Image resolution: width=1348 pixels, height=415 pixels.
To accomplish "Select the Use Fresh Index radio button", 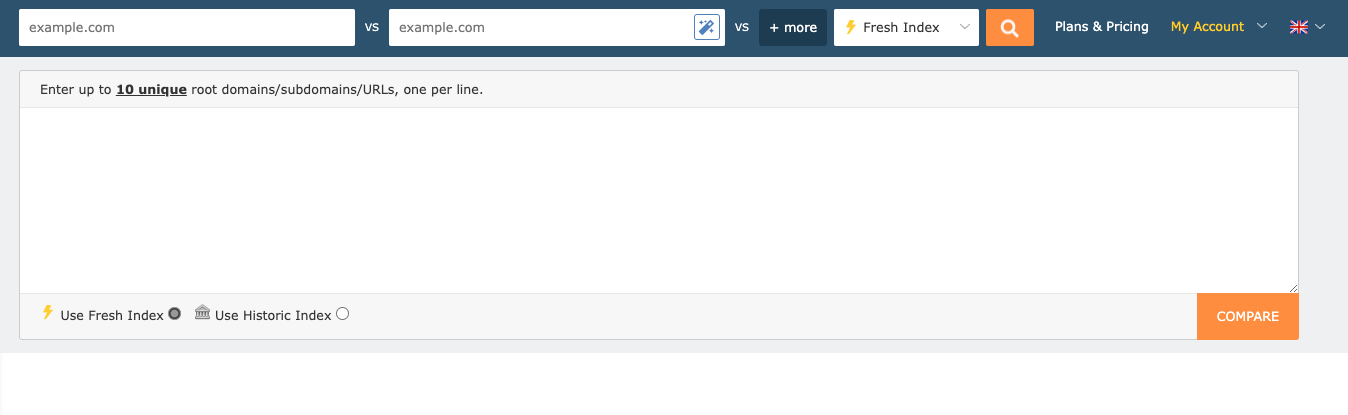I will (x=175, y=314).
